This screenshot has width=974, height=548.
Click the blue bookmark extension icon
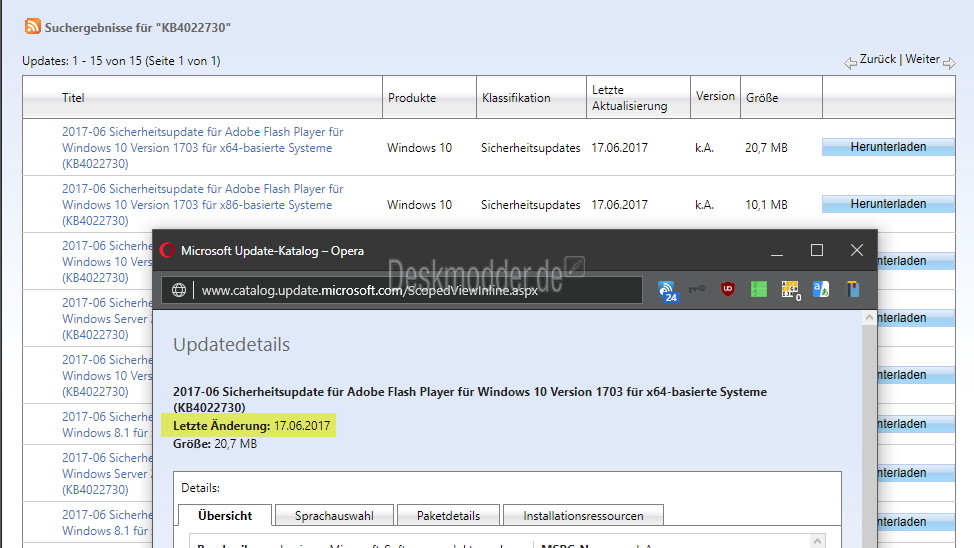click(853, 289)
